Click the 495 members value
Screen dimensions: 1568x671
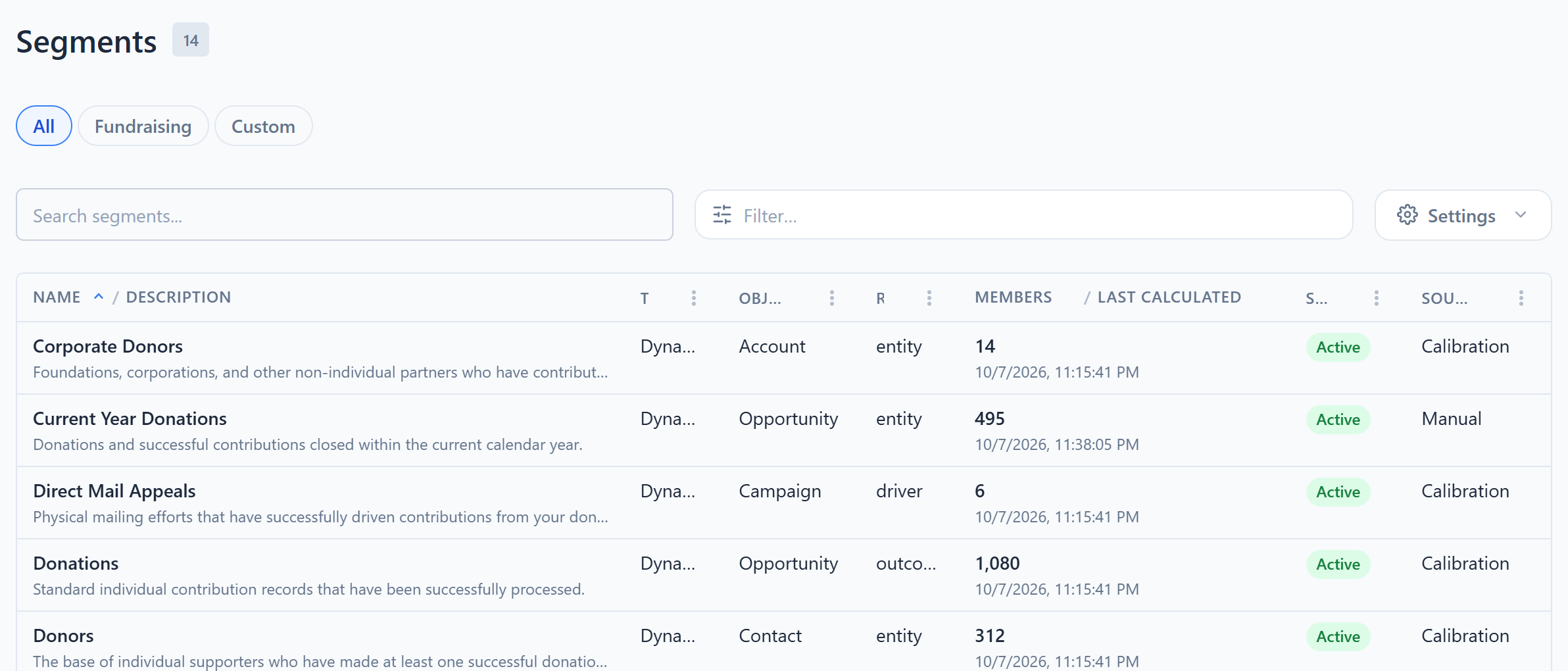(989, 418)
